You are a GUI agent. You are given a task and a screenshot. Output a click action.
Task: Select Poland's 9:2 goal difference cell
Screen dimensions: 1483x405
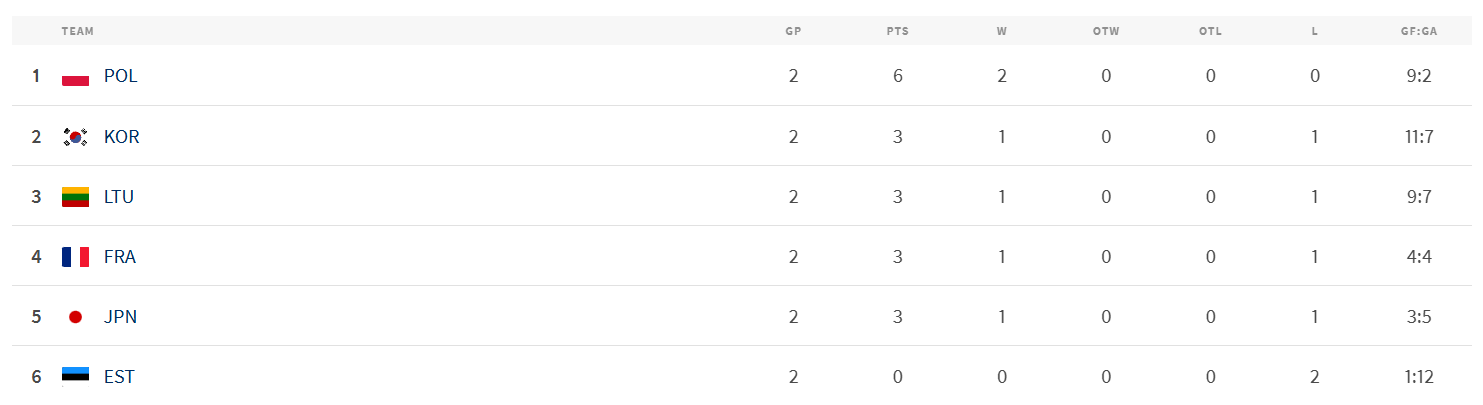click(x=1419, y=76)
